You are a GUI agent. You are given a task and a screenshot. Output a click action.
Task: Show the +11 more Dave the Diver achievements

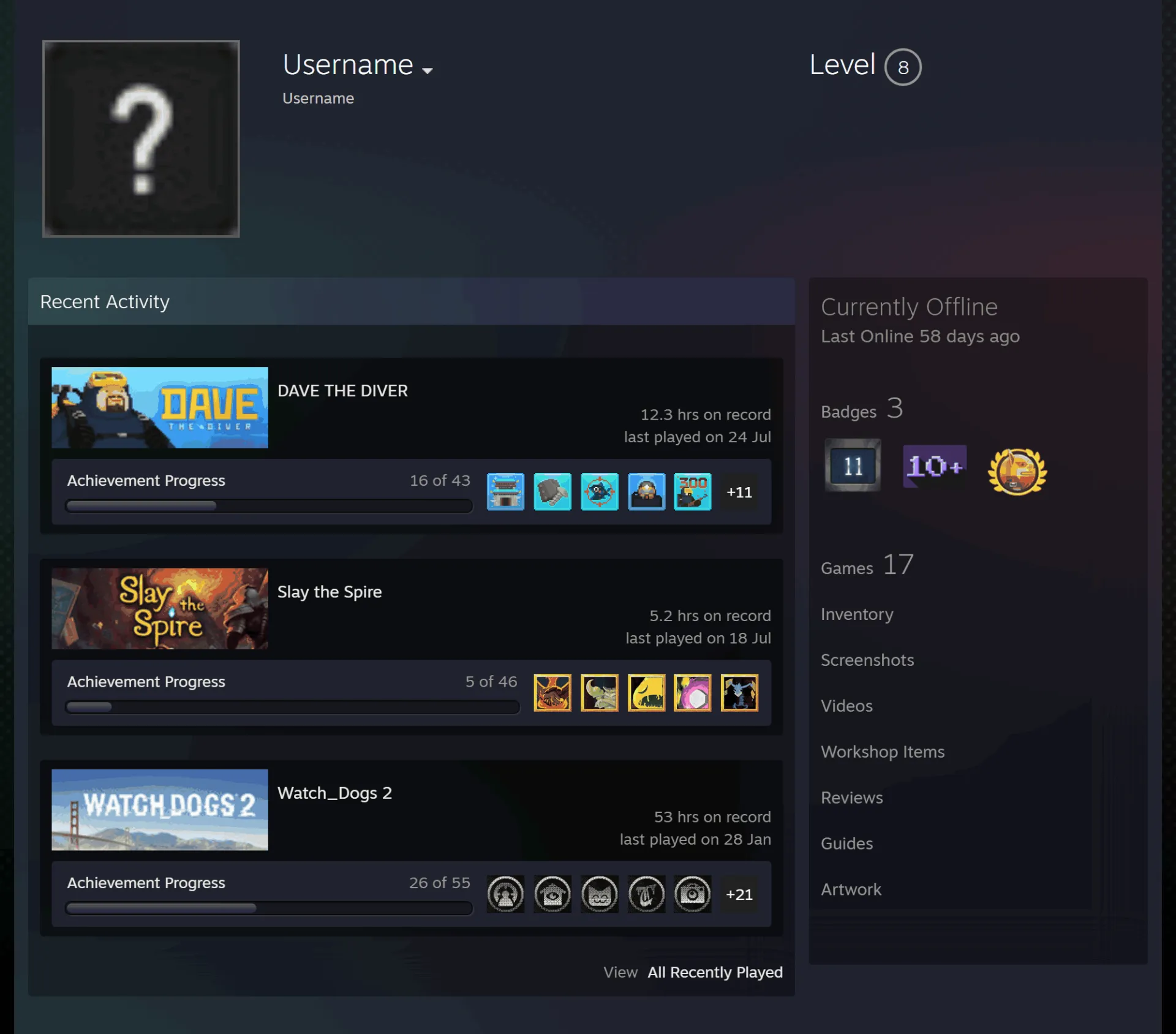point(739,492)
